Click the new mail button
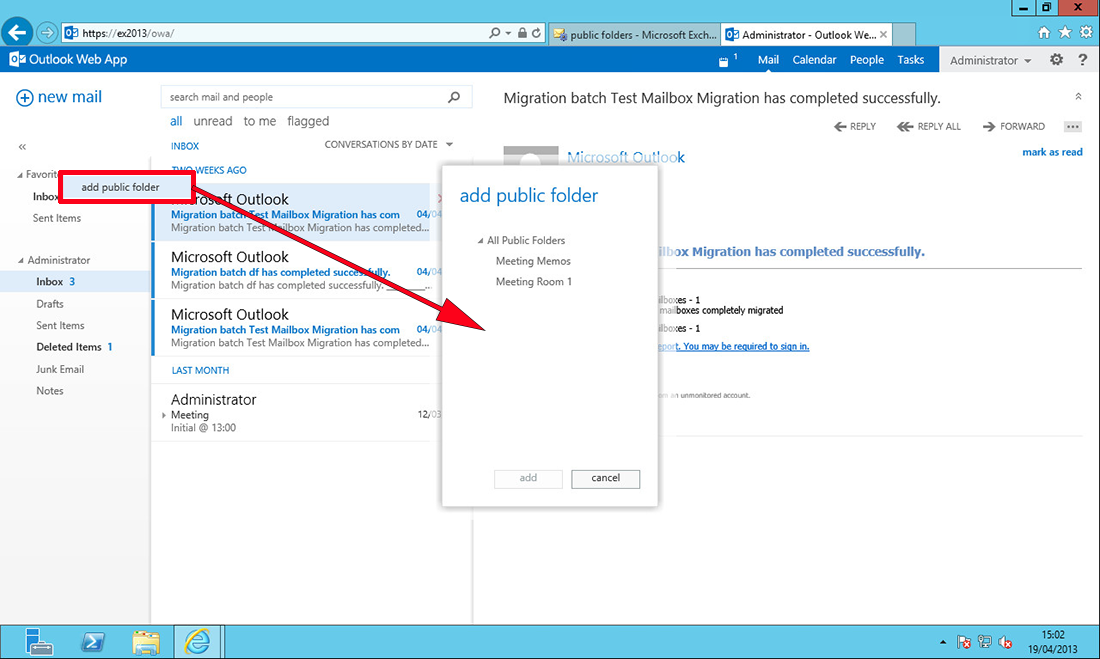 (x=58, y=96)
